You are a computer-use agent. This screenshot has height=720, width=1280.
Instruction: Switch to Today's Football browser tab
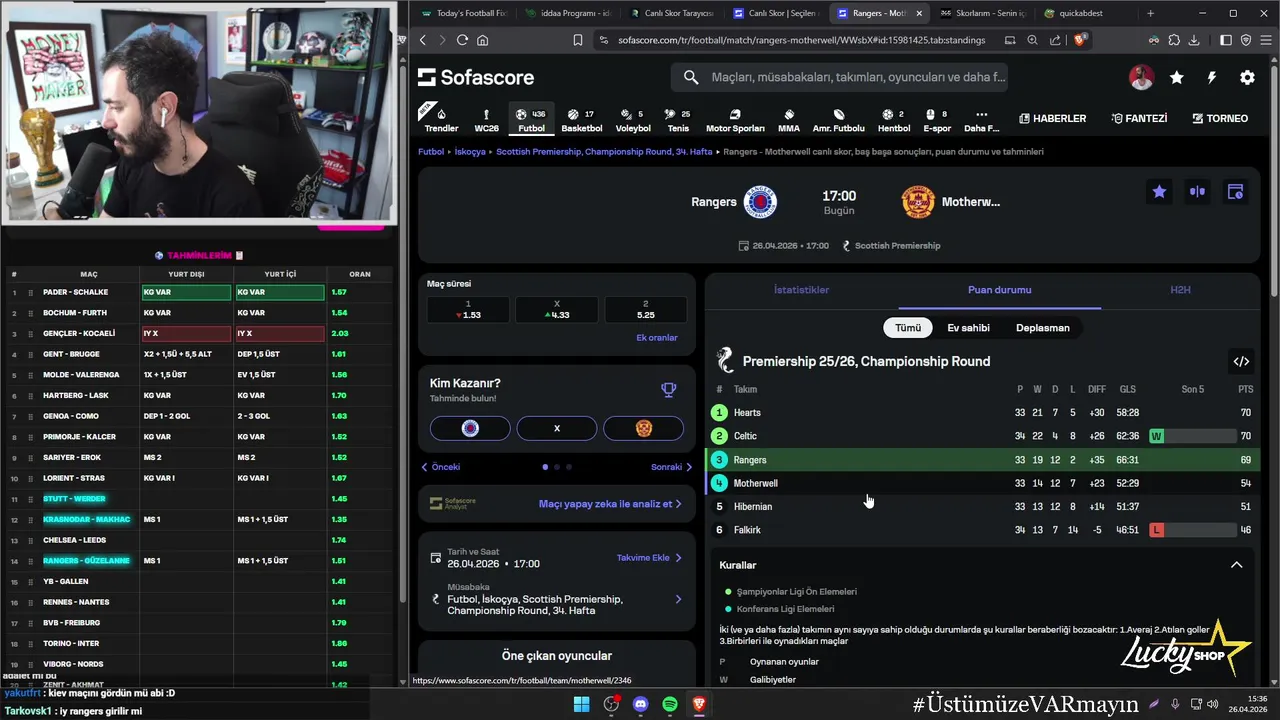click(x=465, y=13)
